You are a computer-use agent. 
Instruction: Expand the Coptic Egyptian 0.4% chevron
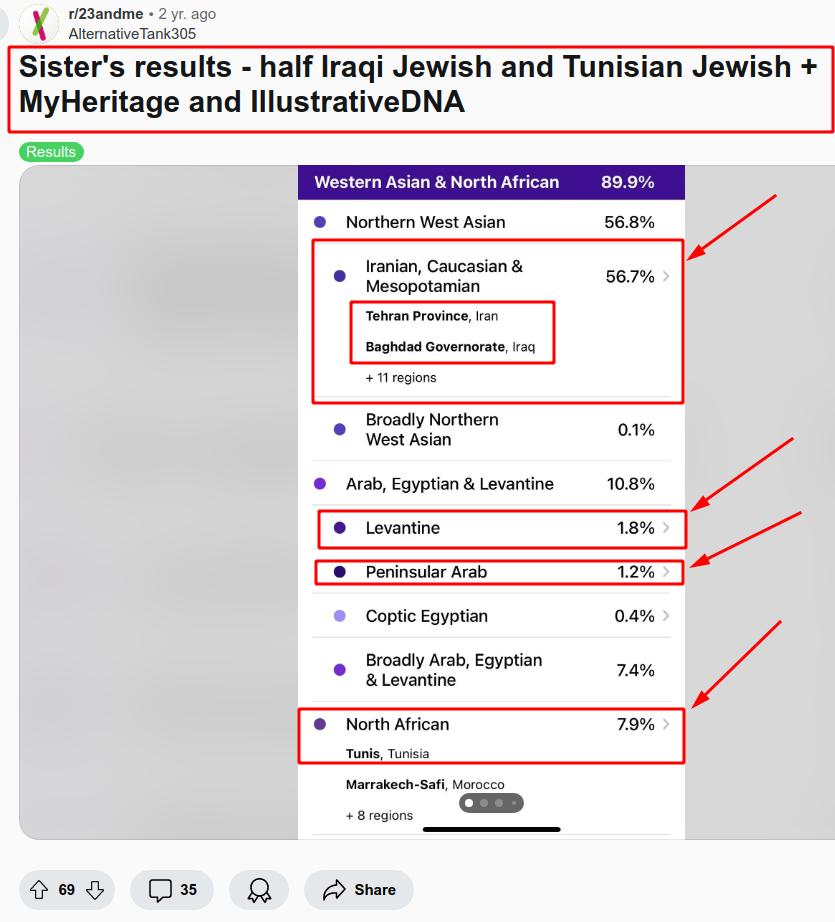(666, 616)
